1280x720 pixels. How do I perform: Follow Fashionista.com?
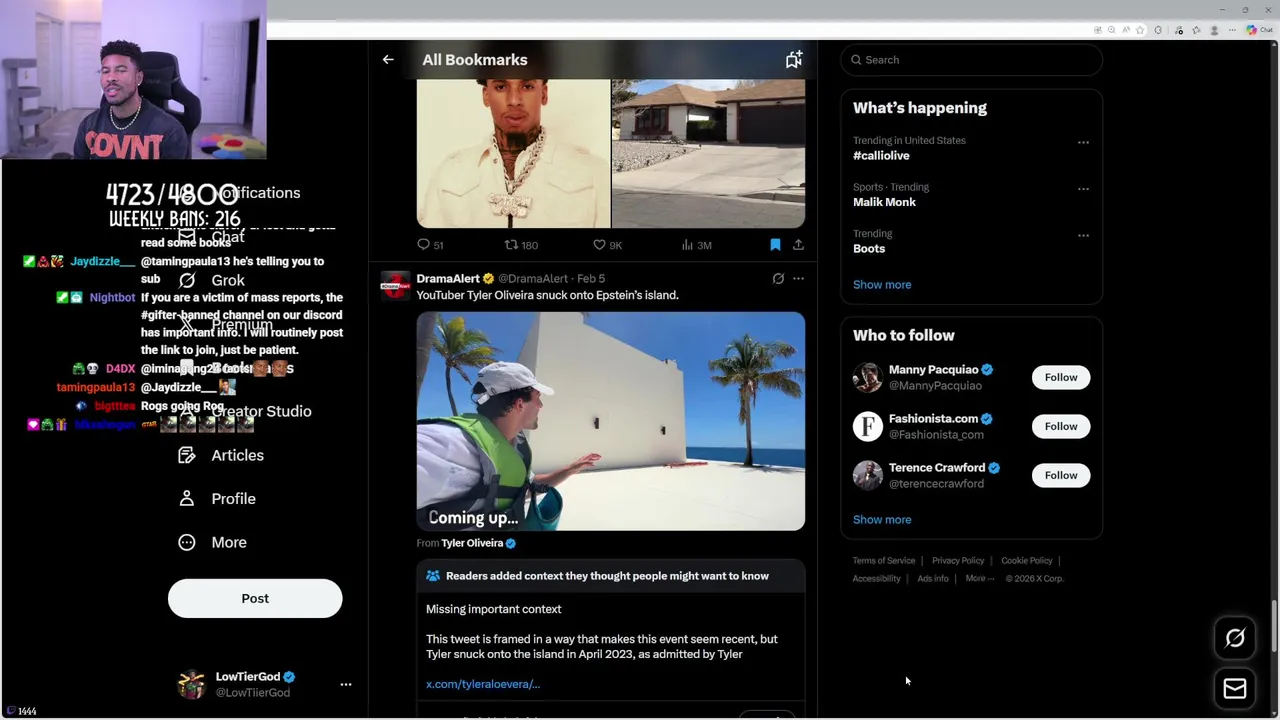click(x=1061, y=426)
